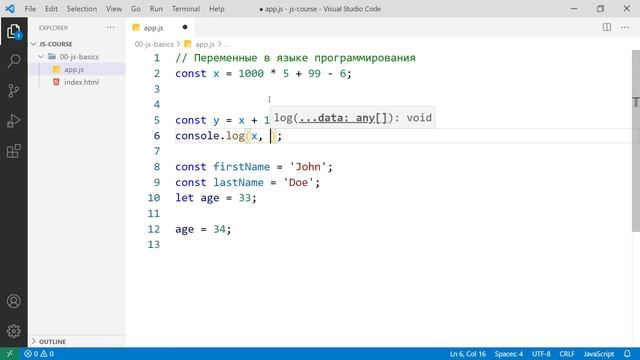The height and width of the screenshot is (360, 640).
Task: Click the number 1000 on line 2
Action: [x=251, y=73]
